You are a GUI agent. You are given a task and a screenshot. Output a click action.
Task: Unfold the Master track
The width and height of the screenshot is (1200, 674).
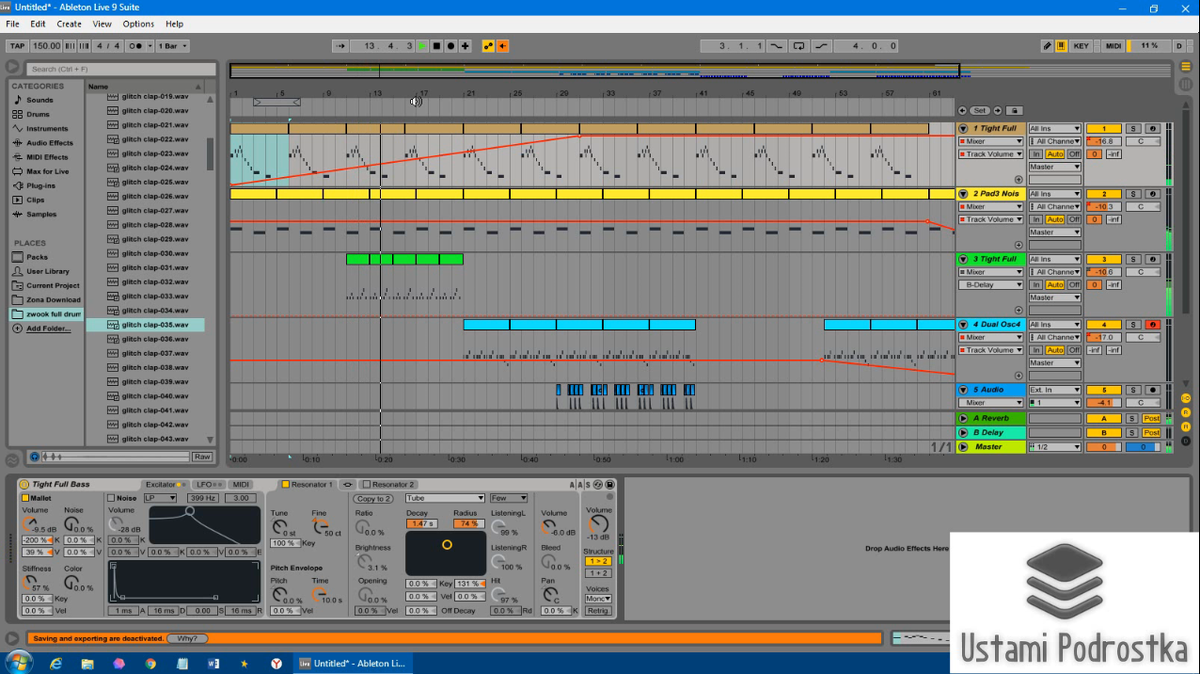964,447
